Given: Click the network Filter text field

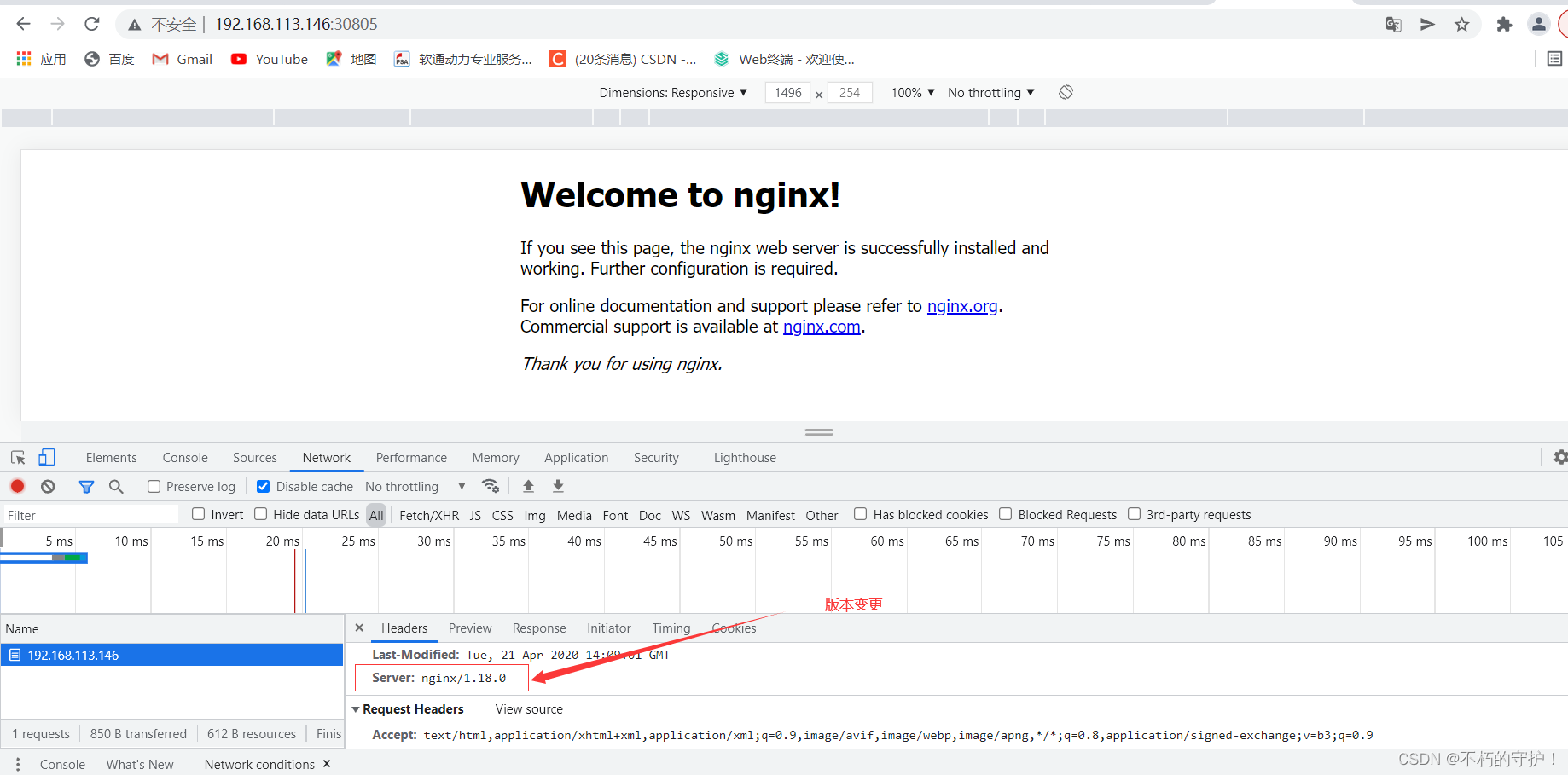Looking at the screenshot, I should point(90,515).
